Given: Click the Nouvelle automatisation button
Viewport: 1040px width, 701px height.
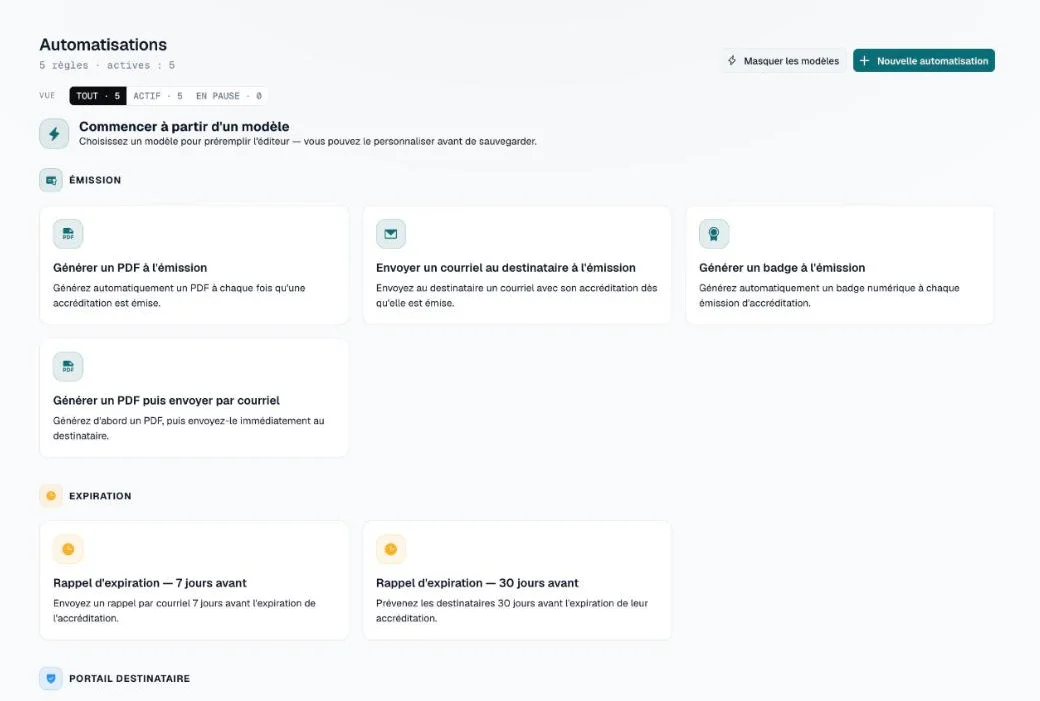Looking at the screenshot, I should 923,60.
